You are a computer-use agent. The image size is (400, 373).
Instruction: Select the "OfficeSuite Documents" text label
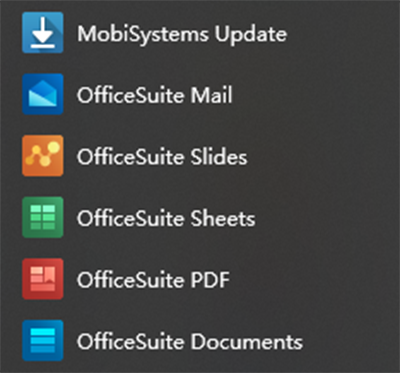[190, 341]
